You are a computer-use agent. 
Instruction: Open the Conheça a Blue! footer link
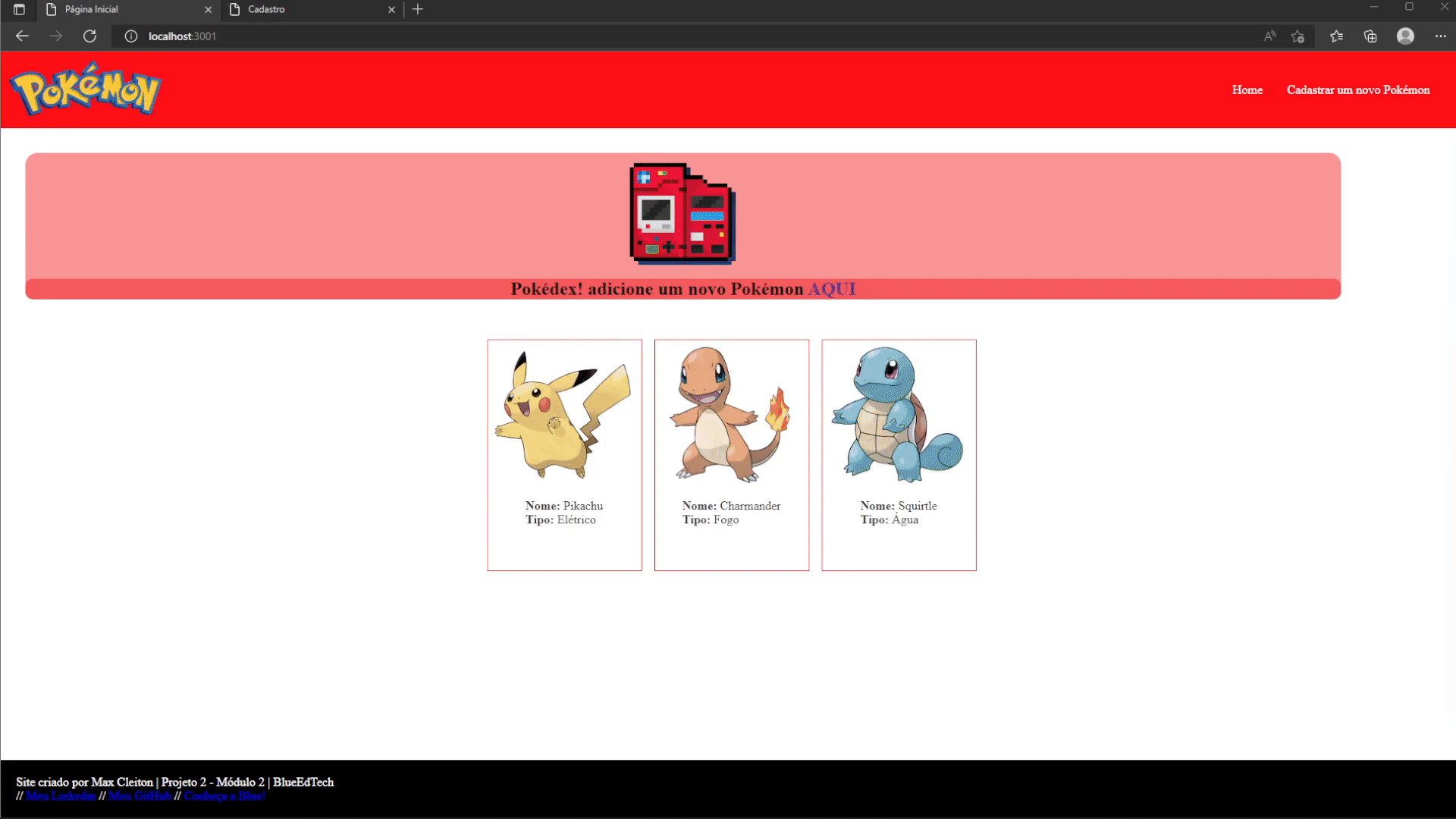point(224,795)
